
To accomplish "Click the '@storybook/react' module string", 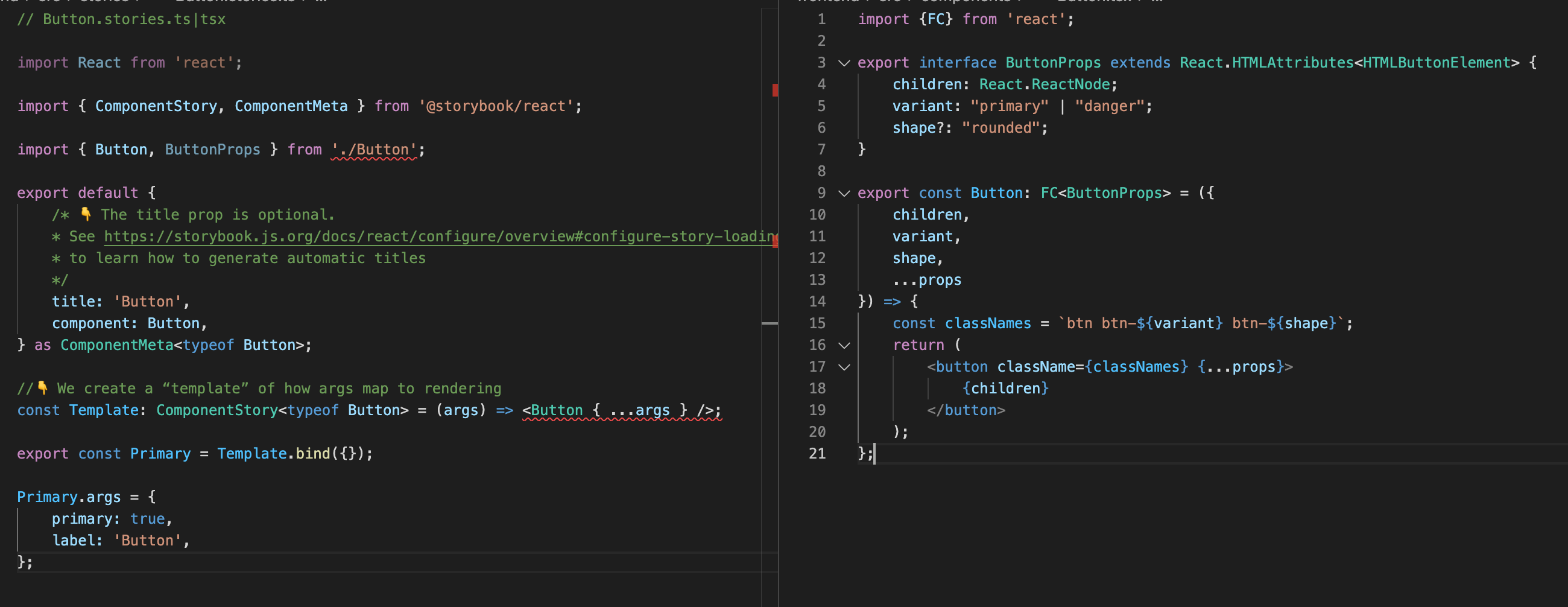I will (496, 106).
